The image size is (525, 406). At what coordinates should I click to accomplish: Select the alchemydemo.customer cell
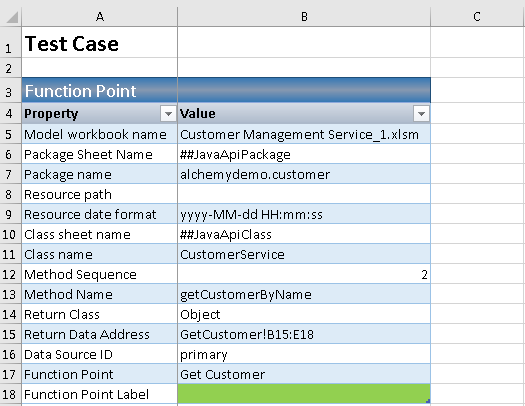coord(304,174)
